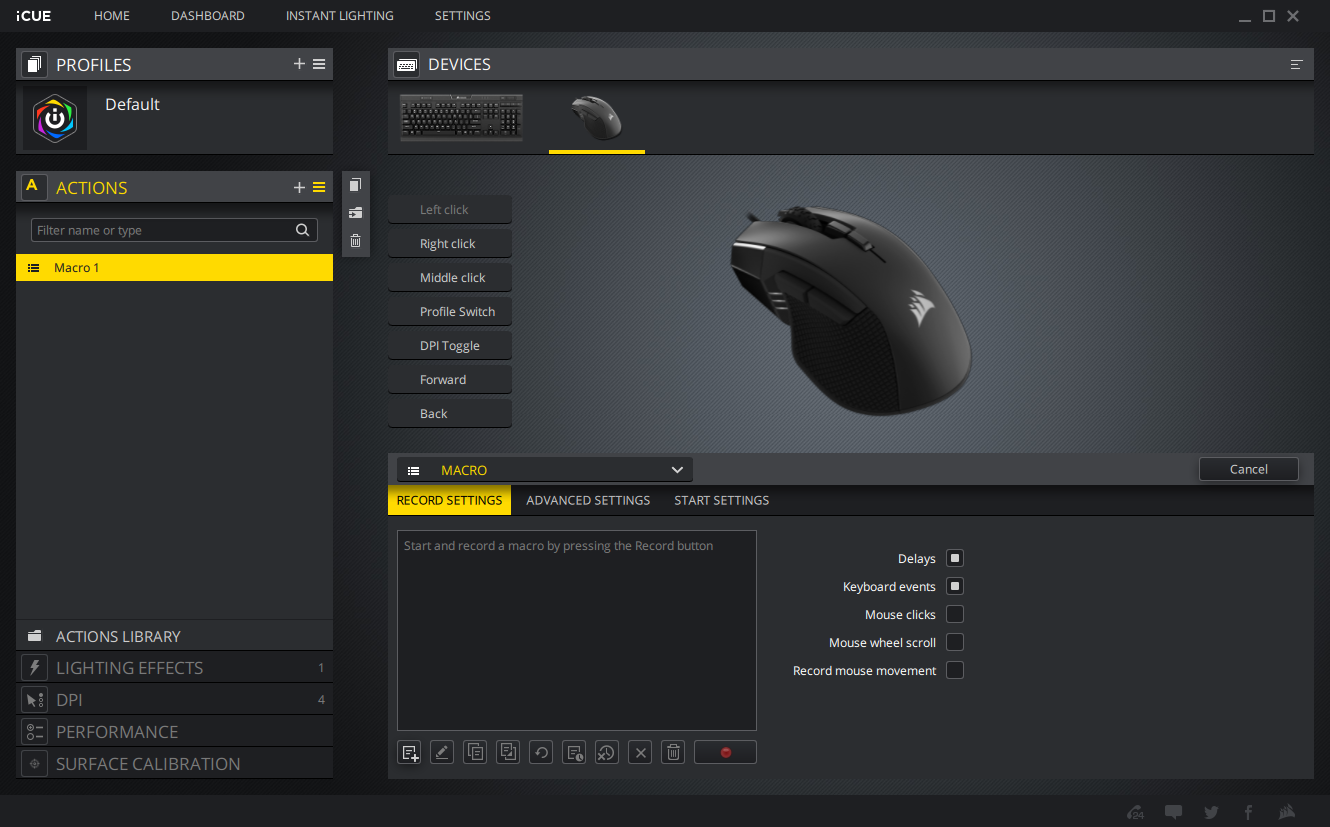Click the circular undo arrow icon
The height and width of the screenshot is (827, 1330).
(541, 753)
